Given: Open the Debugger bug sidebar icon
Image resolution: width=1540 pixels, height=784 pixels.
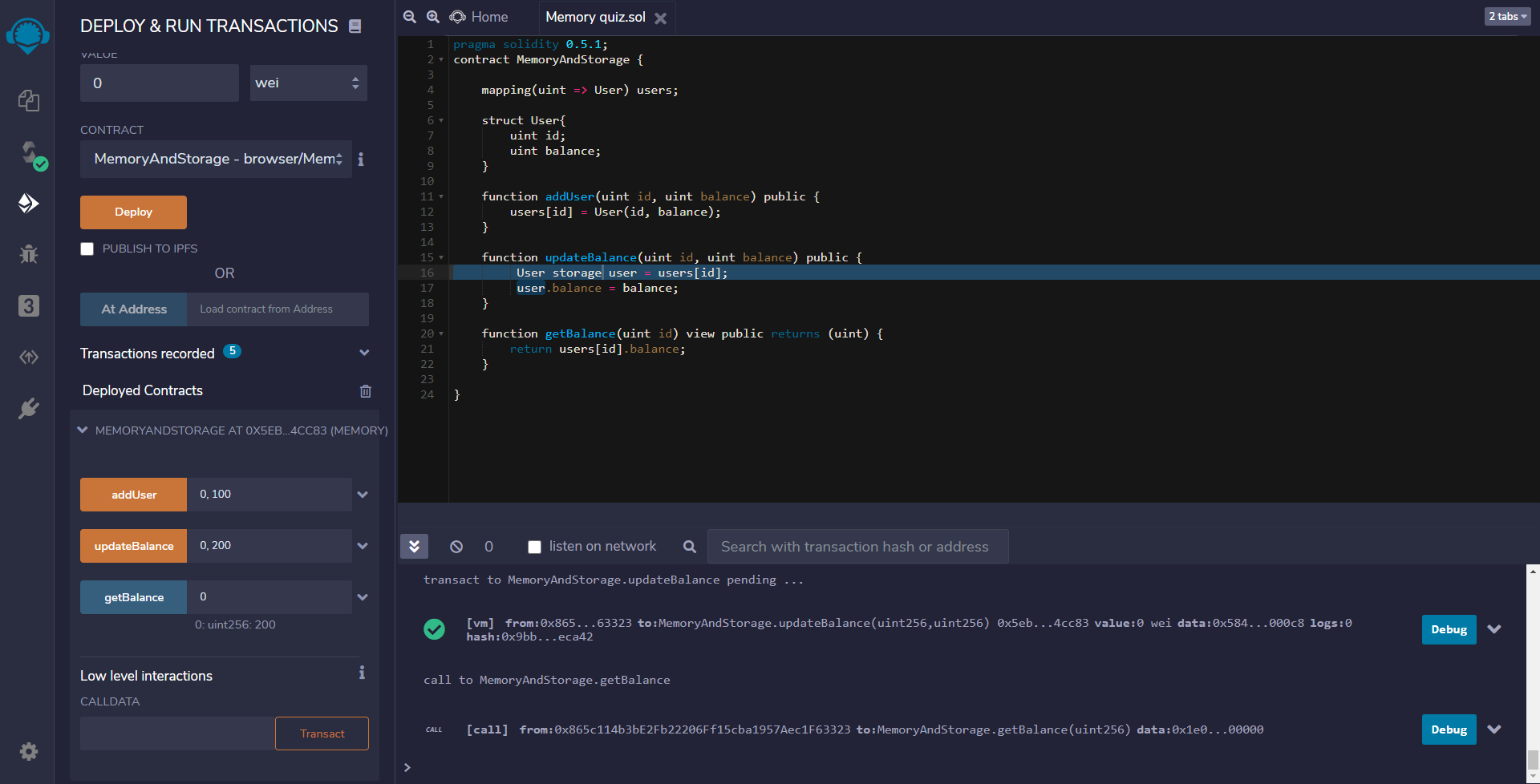Looking at the screenshot, I should tap(29, 254).
